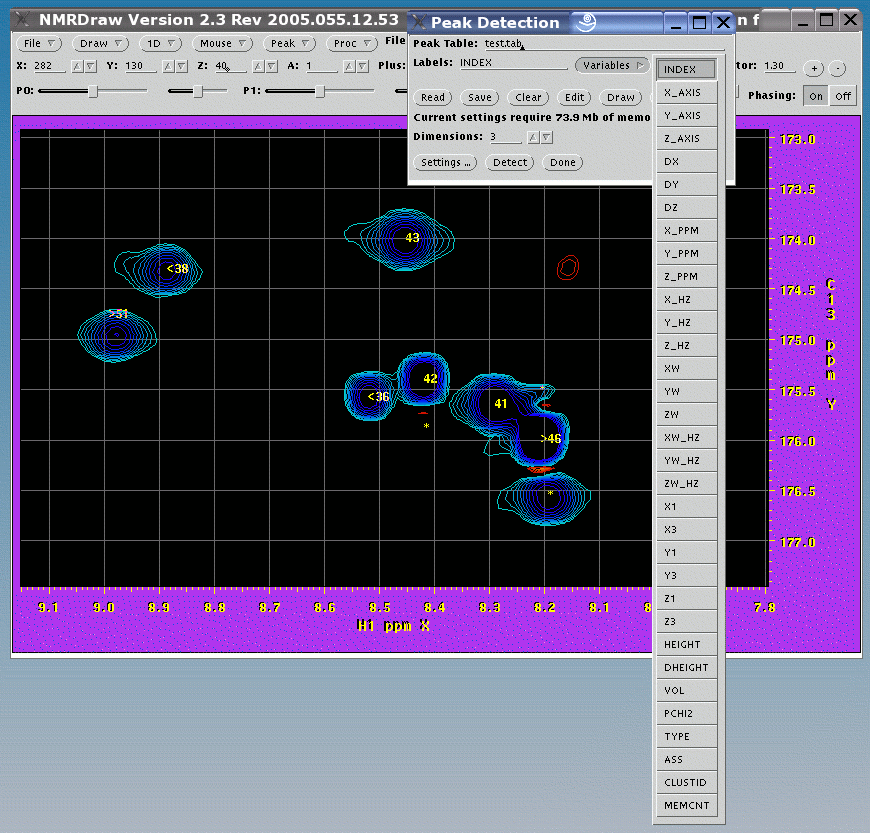Screen dimensions: 870x833
Task: Click the Z value down arrow
Action: 271,67
